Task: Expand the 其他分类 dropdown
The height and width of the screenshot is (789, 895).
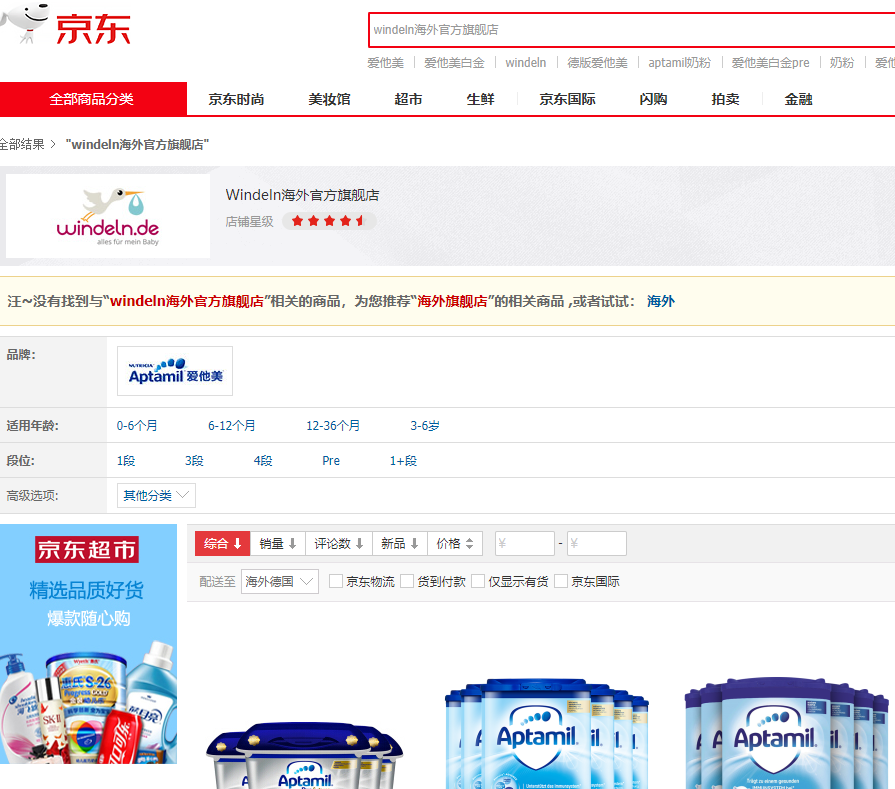Action: (156, 495)
